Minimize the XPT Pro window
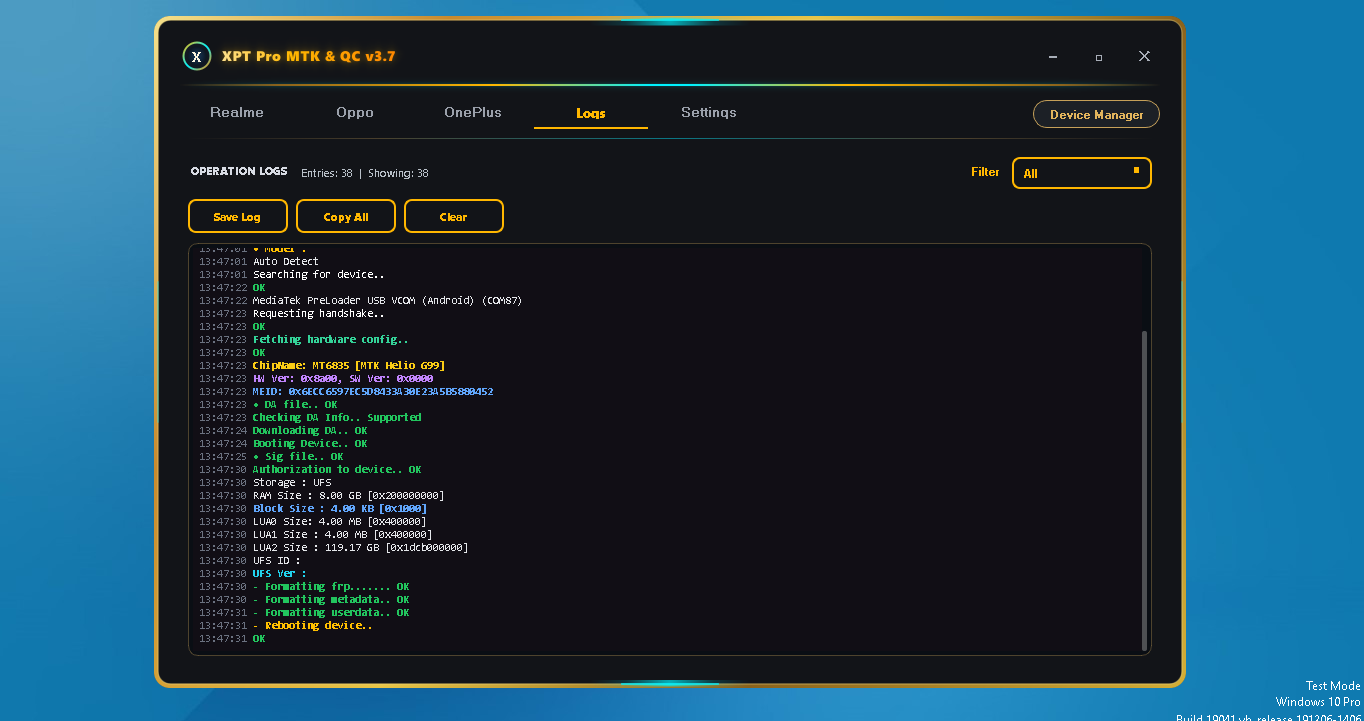 point(1053,57)
